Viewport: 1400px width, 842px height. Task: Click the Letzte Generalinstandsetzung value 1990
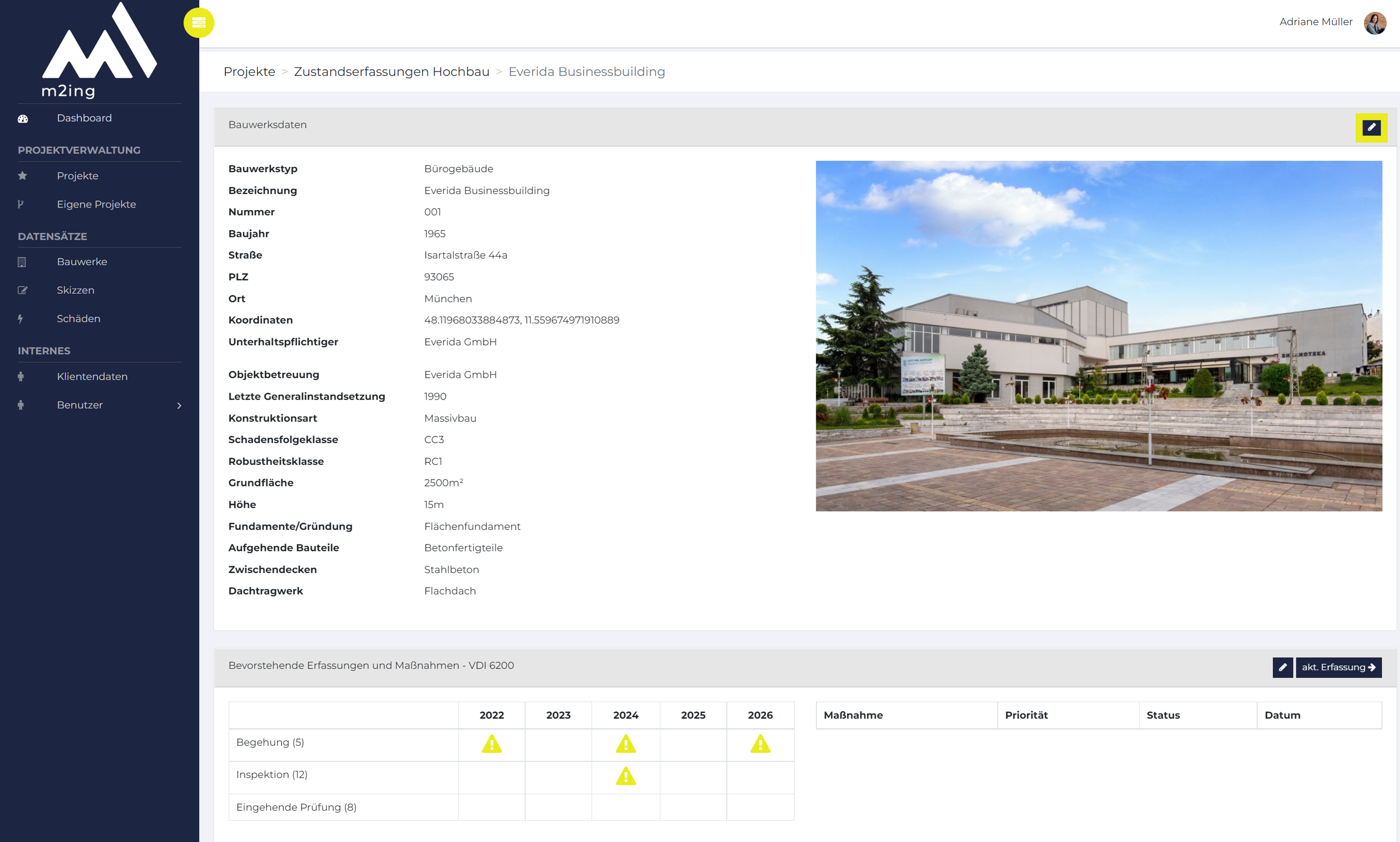click(x=435, y=397)
